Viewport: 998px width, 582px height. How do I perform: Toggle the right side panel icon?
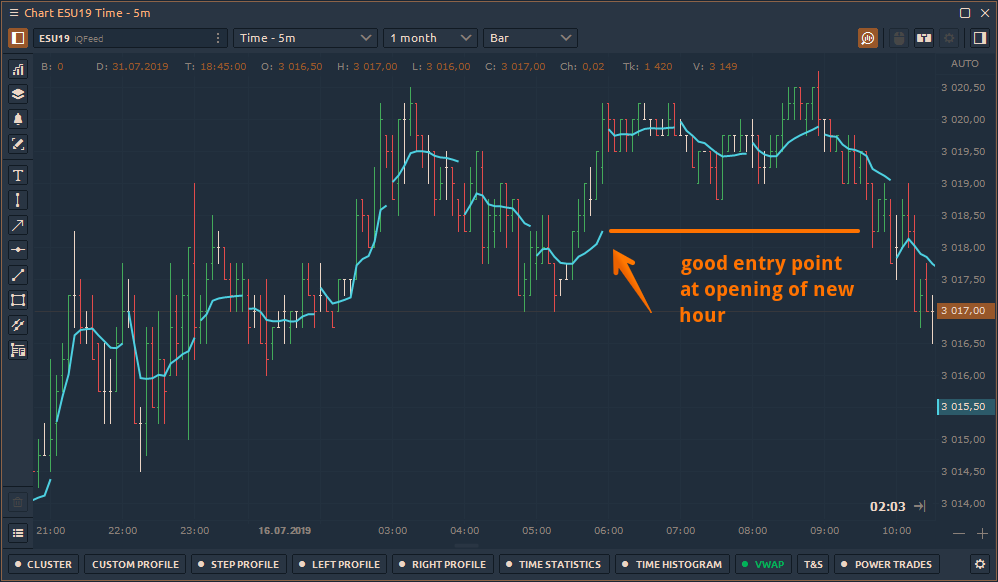pos(979,38)
